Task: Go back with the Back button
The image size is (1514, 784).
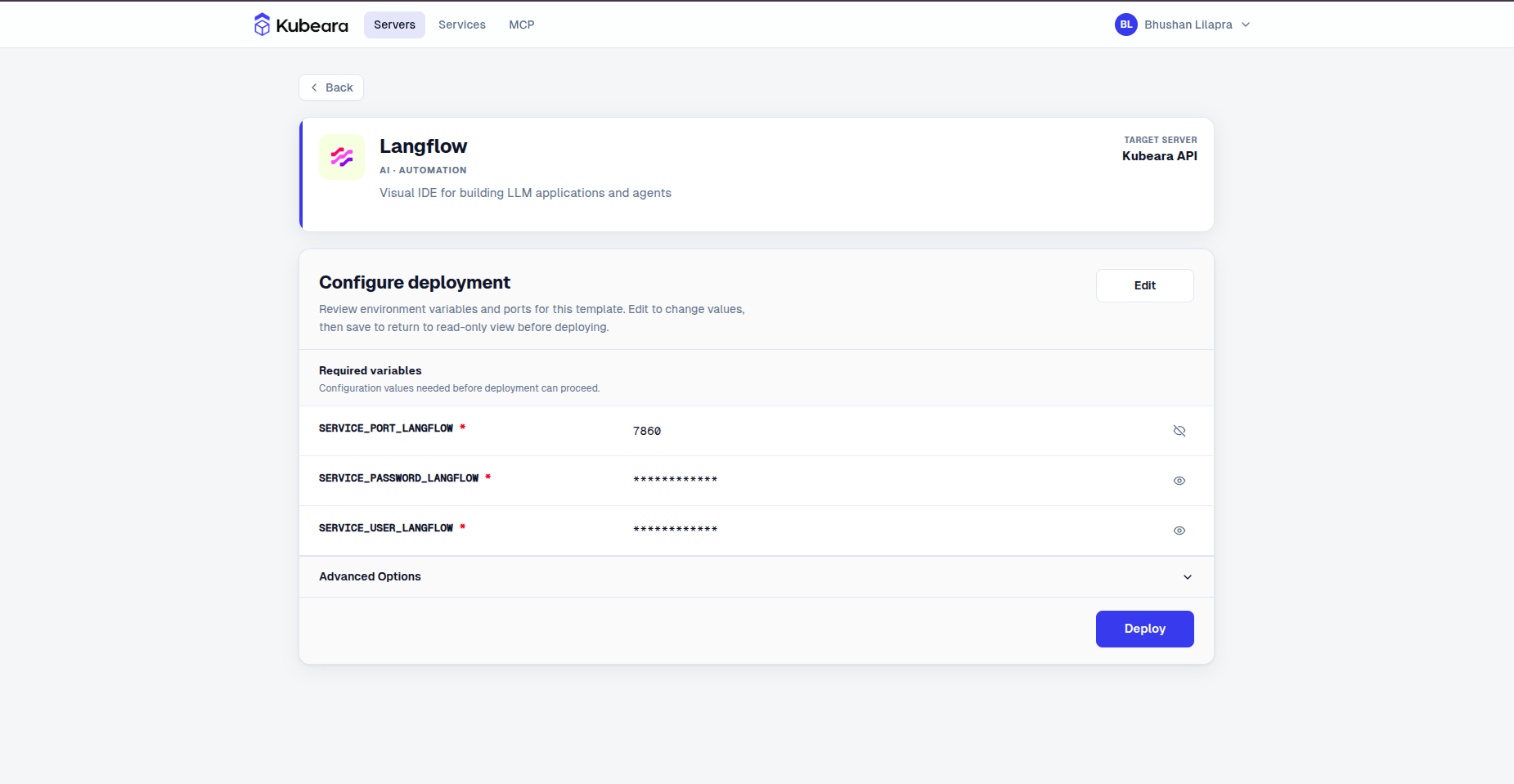Action: pos(331,87)
